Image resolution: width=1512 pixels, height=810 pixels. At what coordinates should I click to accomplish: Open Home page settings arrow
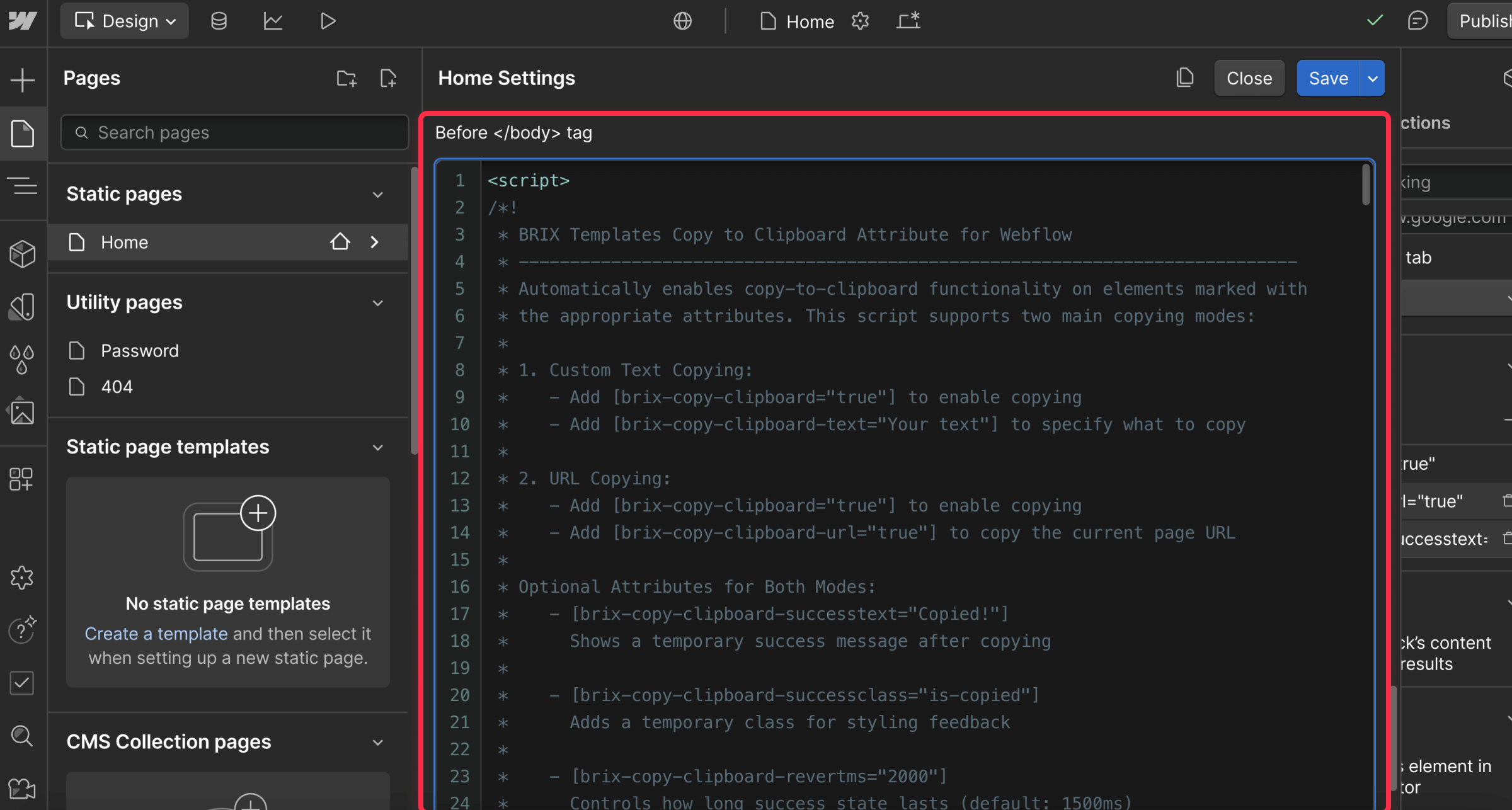coord(375,242)
